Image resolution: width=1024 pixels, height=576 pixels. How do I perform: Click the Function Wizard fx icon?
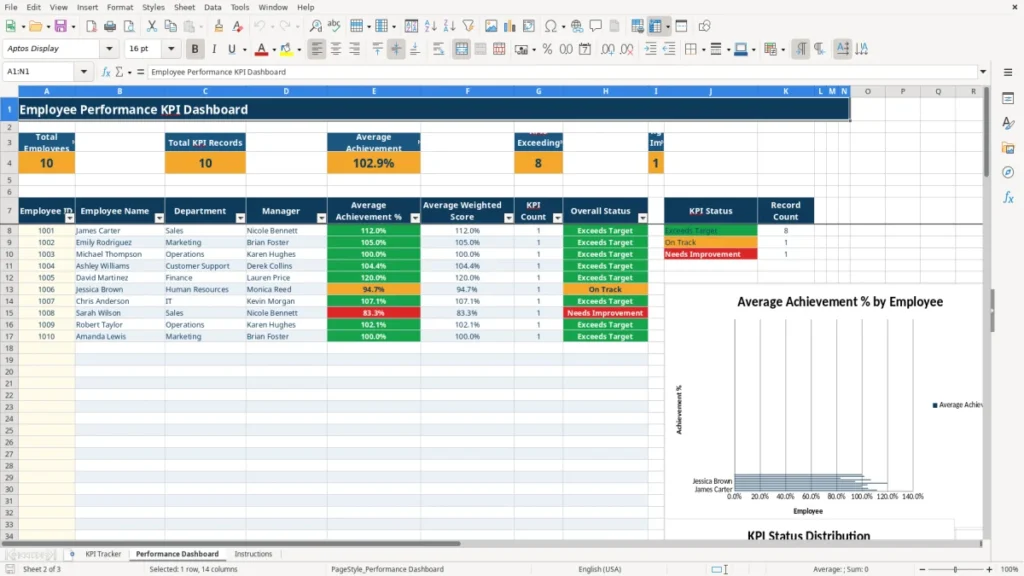click(x=106, y=72)
